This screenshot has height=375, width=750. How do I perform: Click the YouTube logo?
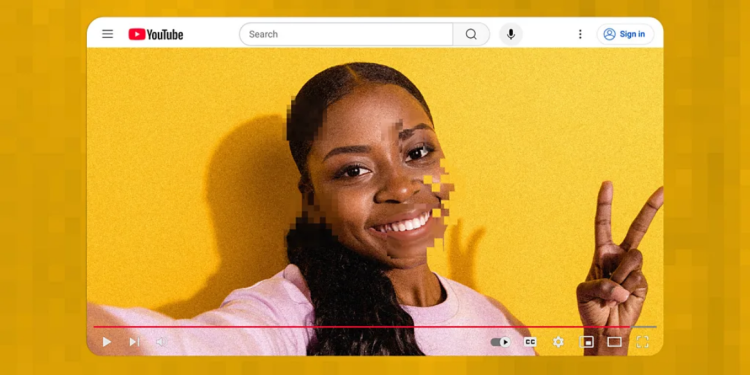pos(156,34)
